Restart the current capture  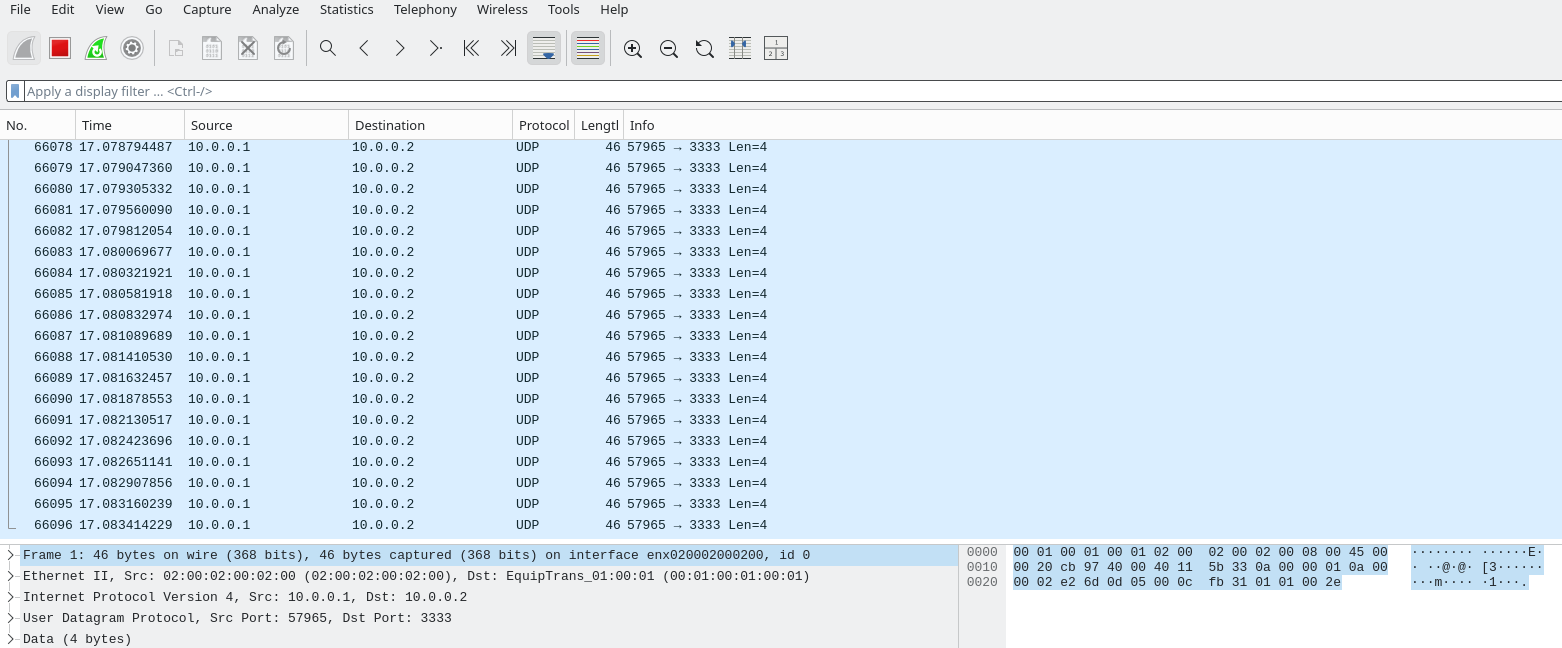pyautogui.click(x=96, y=48)
